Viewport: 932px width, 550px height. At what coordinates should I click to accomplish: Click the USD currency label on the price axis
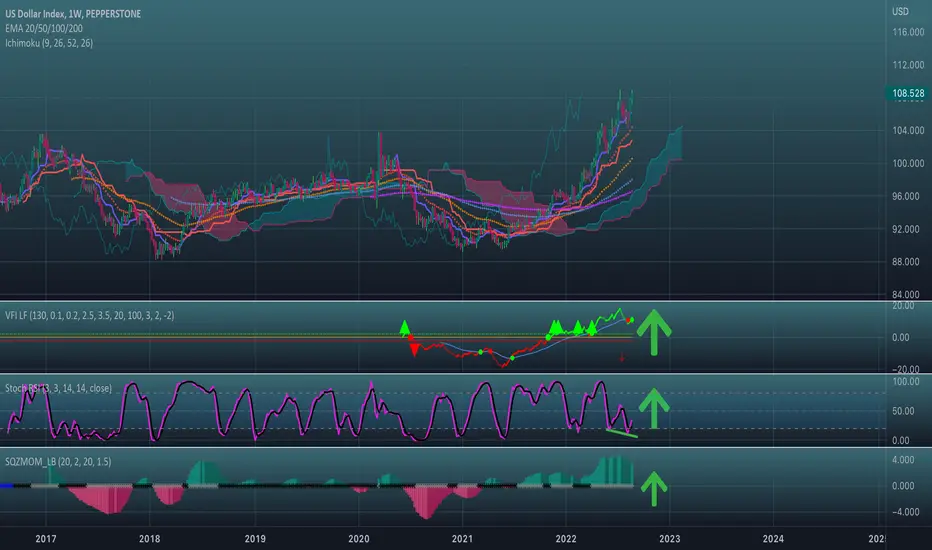click(900, 11)
